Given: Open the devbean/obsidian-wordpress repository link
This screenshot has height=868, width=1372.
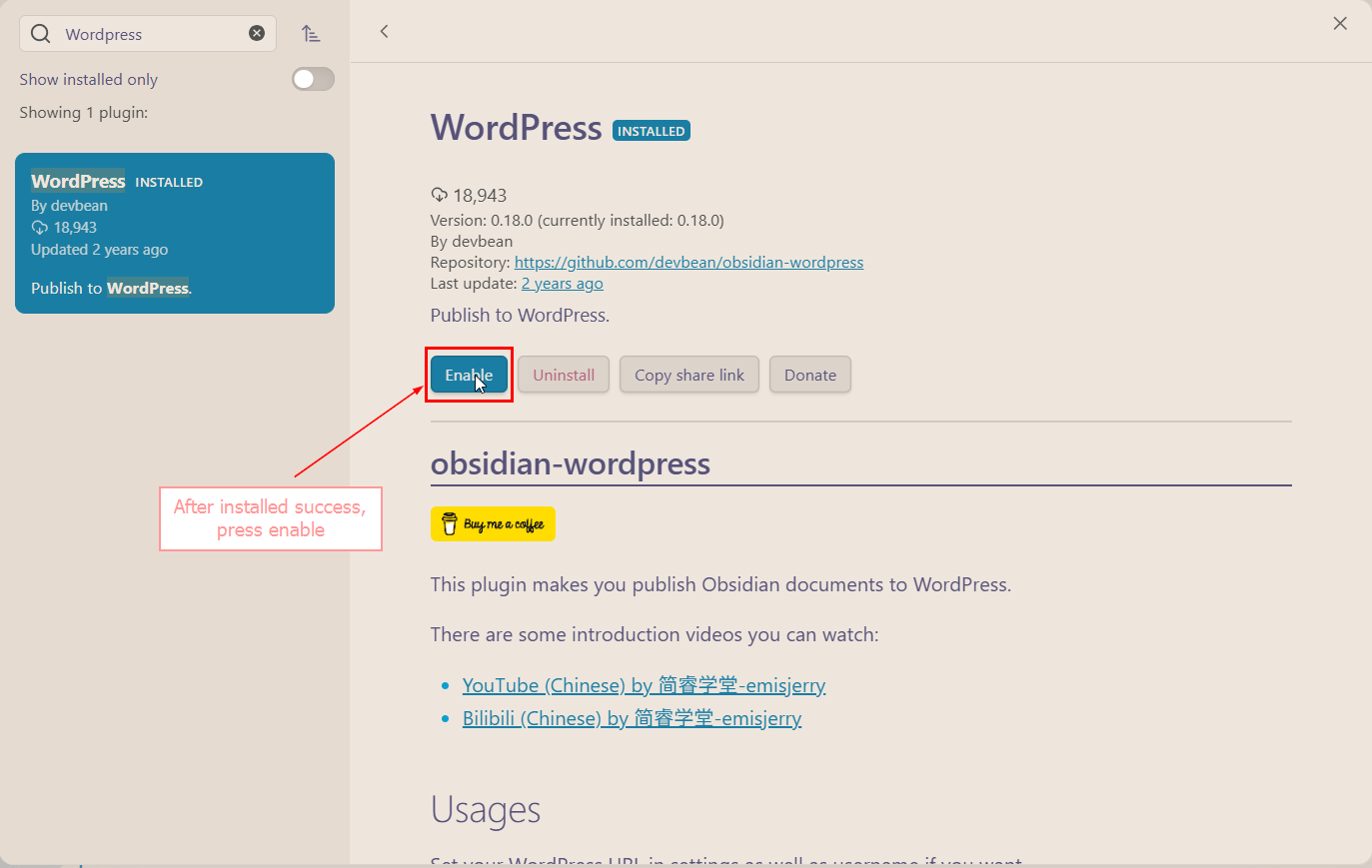Looking at the screenshot, I should [688, 262].
